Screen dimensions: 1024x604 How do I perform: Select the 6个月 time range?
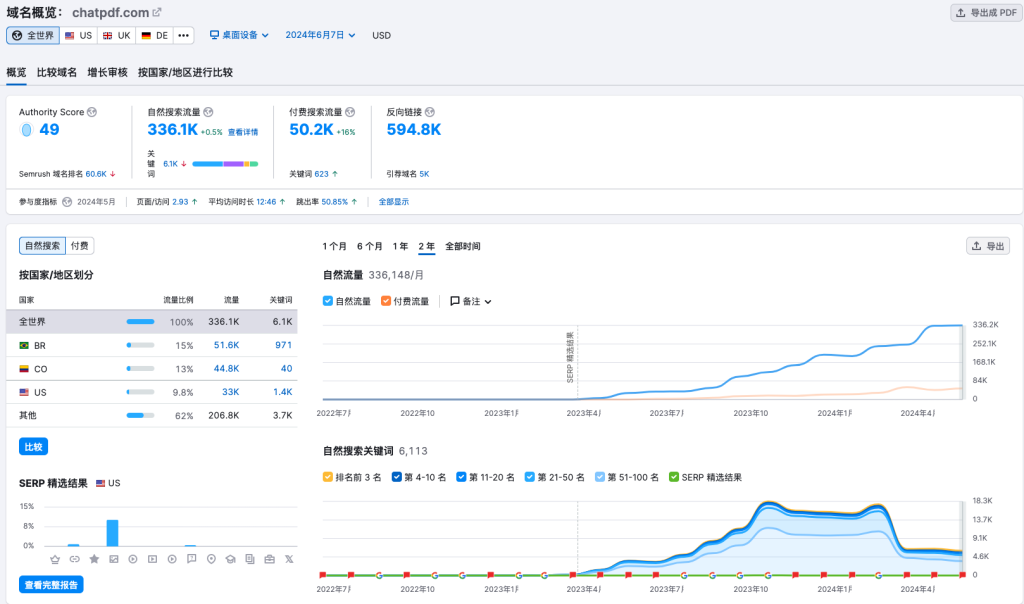pyautogui.click(x=370, y=246)
